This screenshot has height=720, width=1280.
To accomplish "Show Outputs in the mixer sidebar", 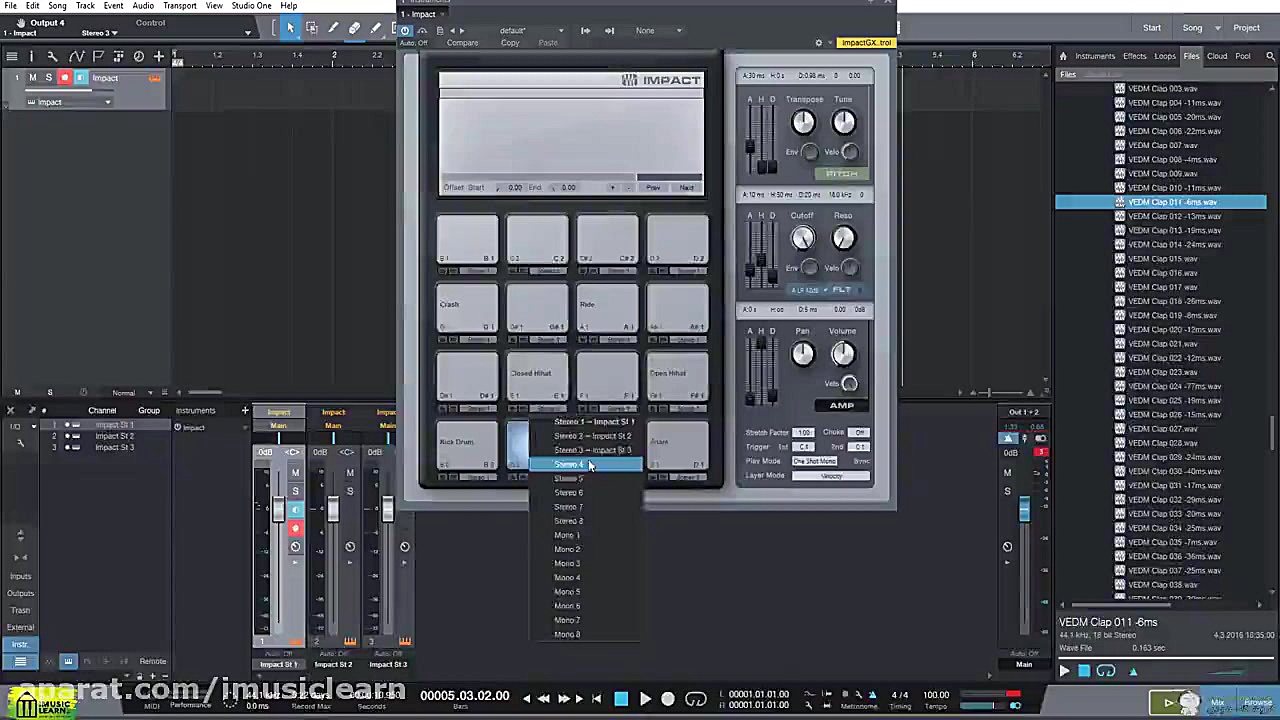I will click(x=20, y=593).
